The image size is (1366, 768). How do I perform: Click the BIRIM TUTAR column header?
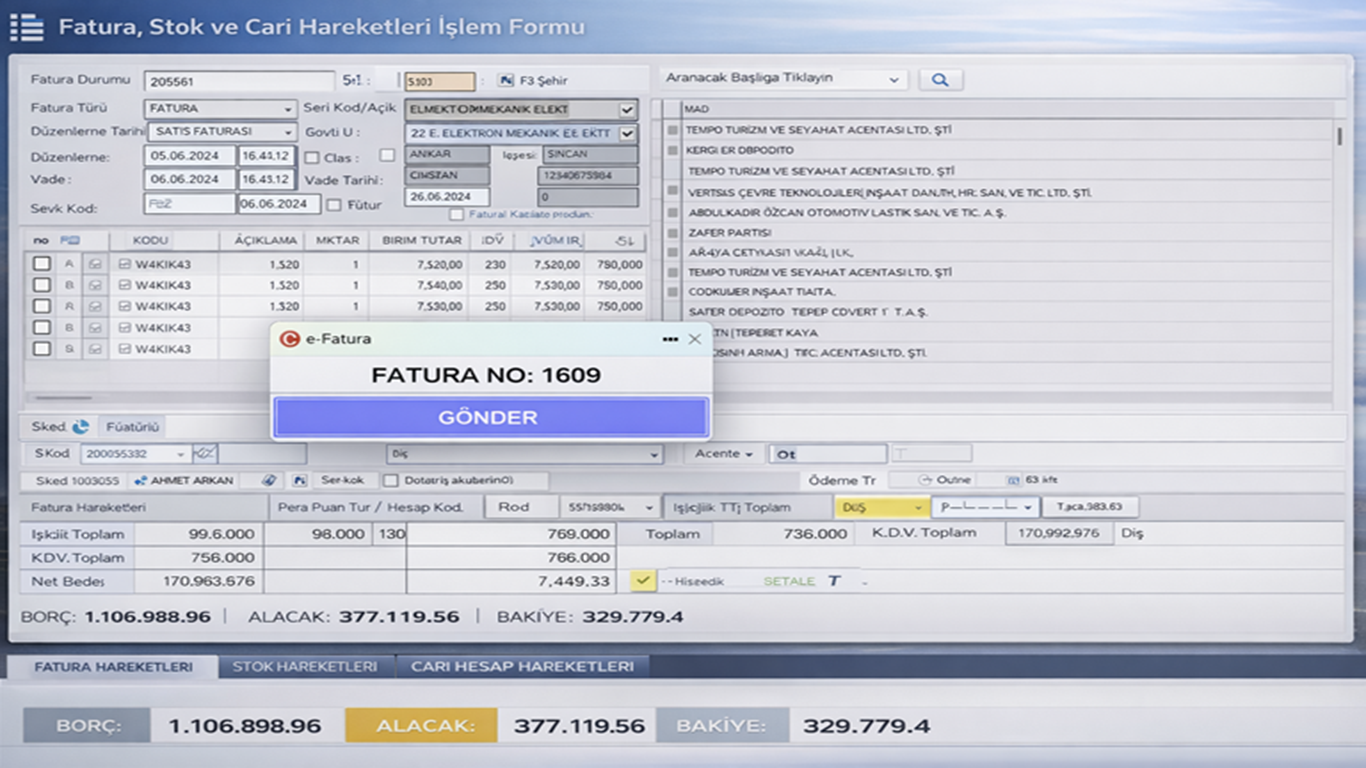point(422,241)
